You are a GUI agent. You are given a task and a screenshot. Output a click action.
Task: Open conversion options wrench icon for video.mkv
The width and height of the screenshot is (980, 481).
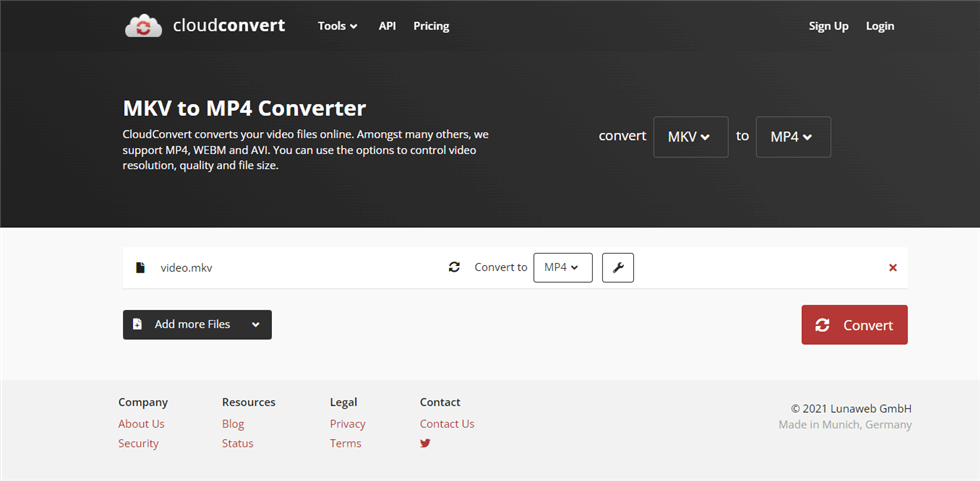tap(618, 267)
